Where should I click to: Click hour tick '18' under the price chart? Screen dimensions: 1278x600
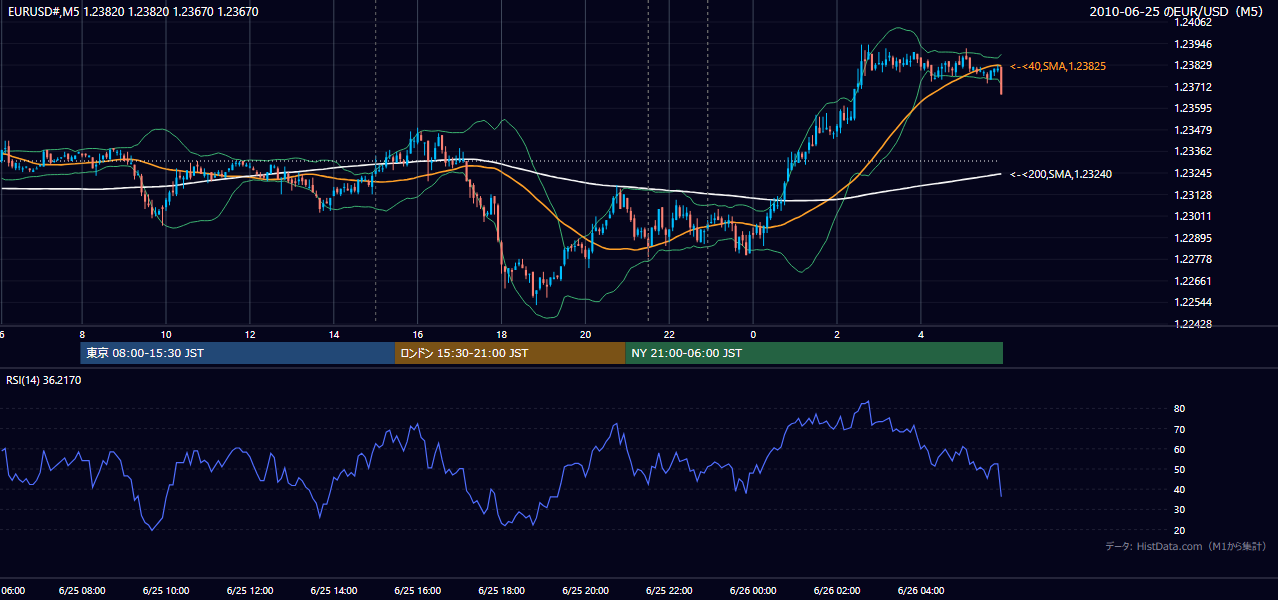[502, 334]
